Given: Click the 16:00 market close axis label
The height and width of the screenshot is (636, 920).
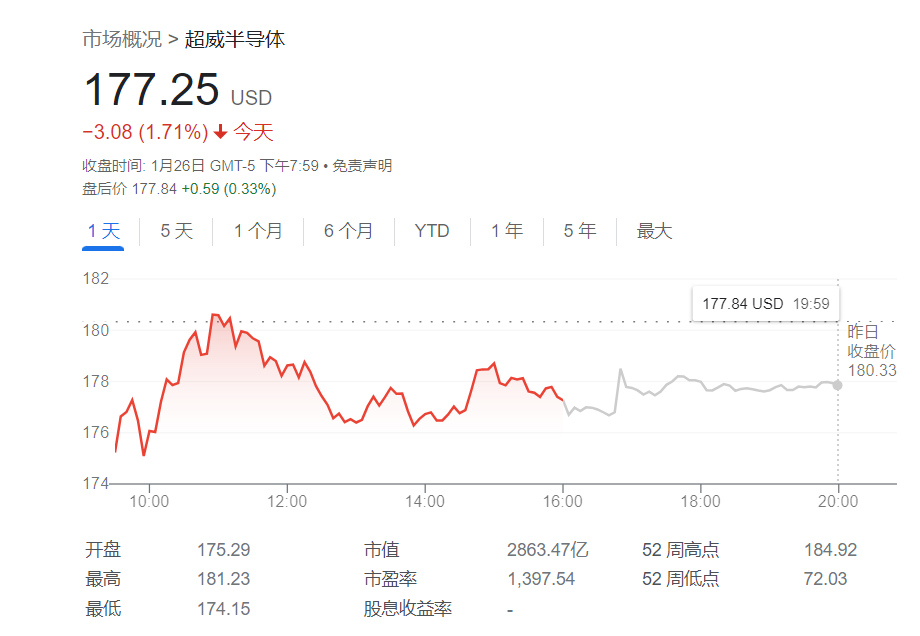Looking at the screenshot, I should 563,502.
